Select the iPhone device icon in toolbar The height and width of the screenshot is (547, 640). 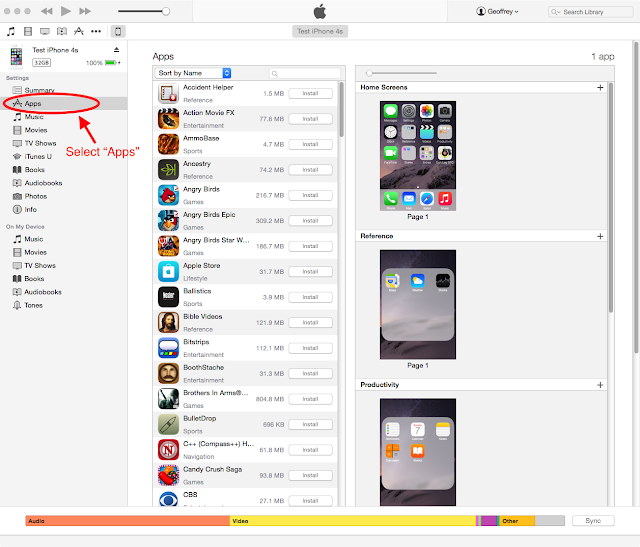(x=118, y=31)
